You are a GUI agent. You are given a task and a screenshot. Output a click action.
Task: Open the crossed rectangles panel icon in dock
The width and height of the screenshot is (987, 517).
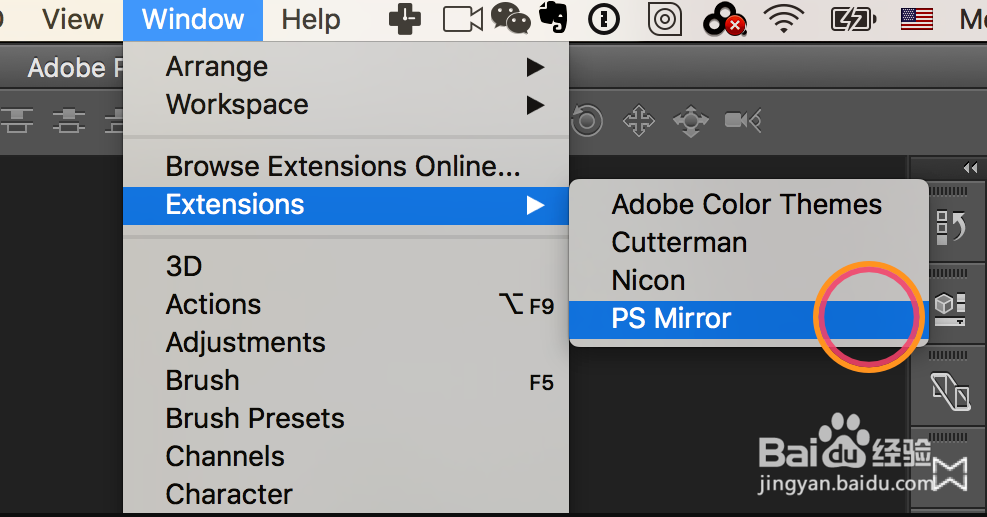pyautogui.click(x=950, y=390)
